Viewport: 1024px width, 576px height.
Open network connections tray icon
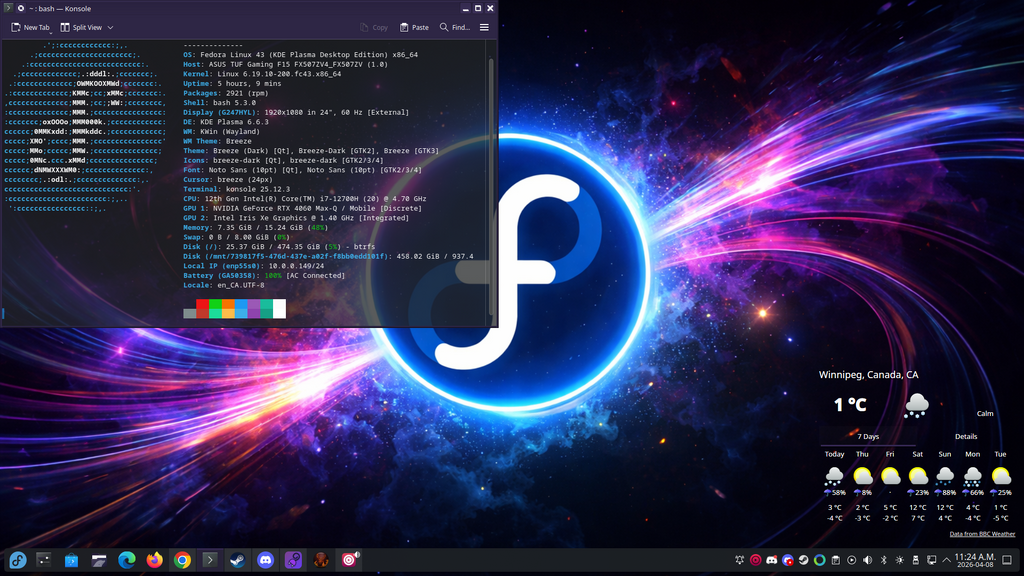(x=931, y=560)
